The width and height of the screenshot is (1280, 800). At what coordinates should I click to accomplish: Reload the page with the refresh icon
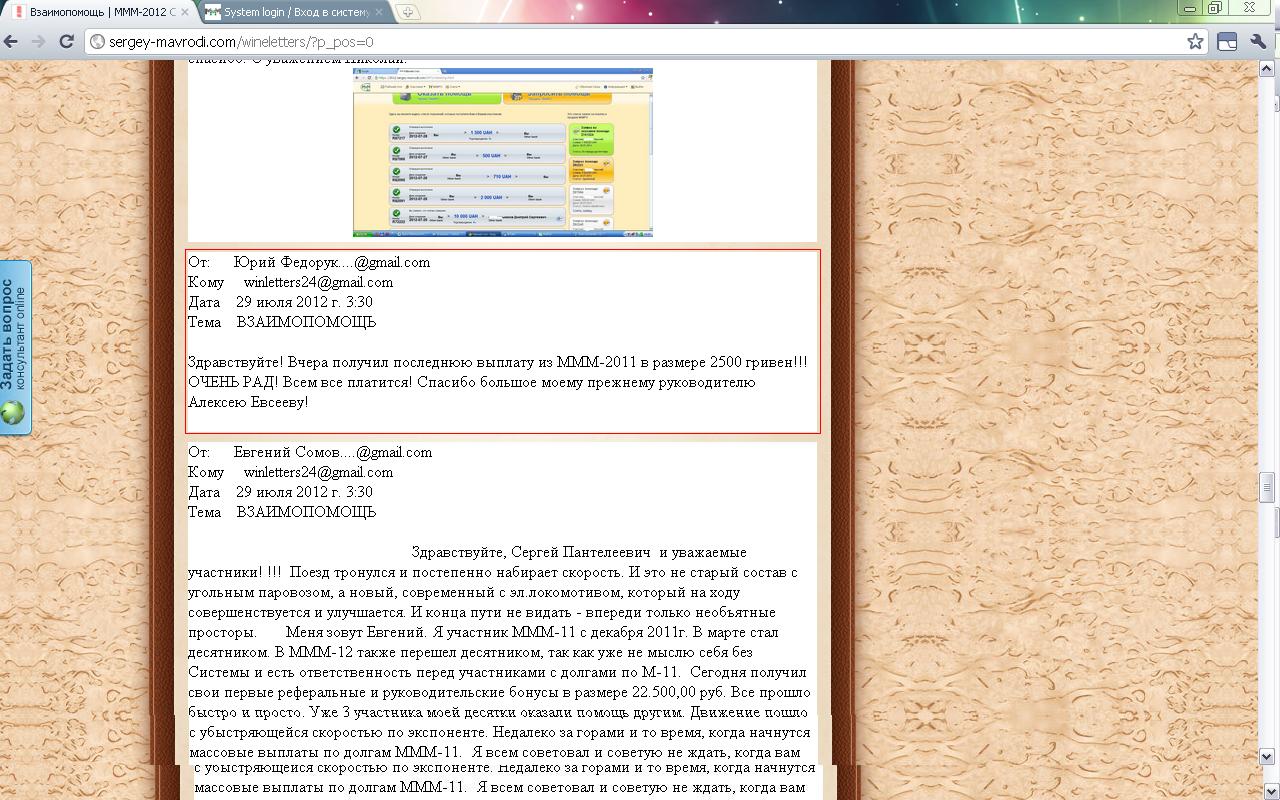(x=66, y=41)
